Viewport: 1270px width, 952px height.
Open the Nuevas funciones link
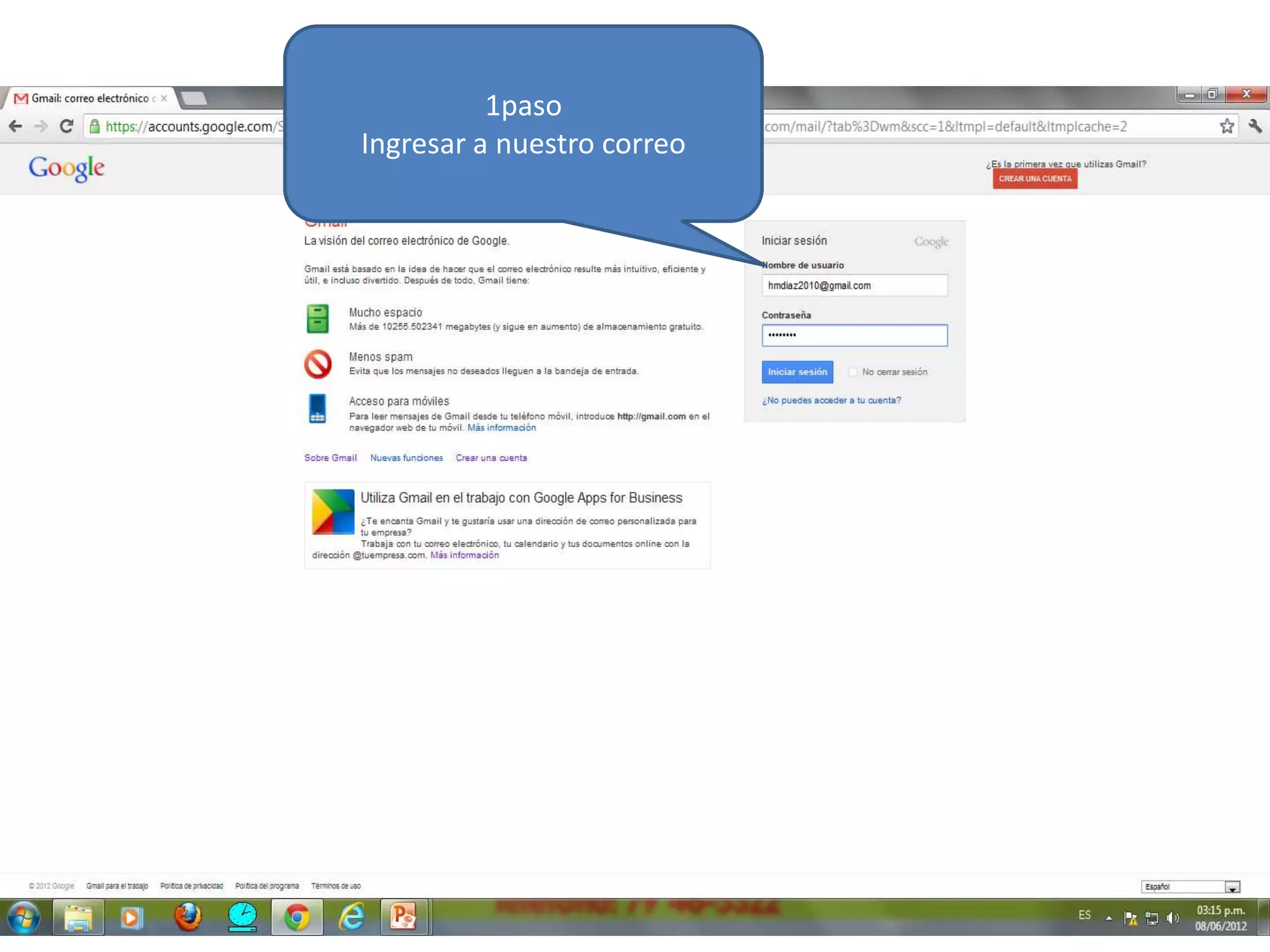pos(406,458)
